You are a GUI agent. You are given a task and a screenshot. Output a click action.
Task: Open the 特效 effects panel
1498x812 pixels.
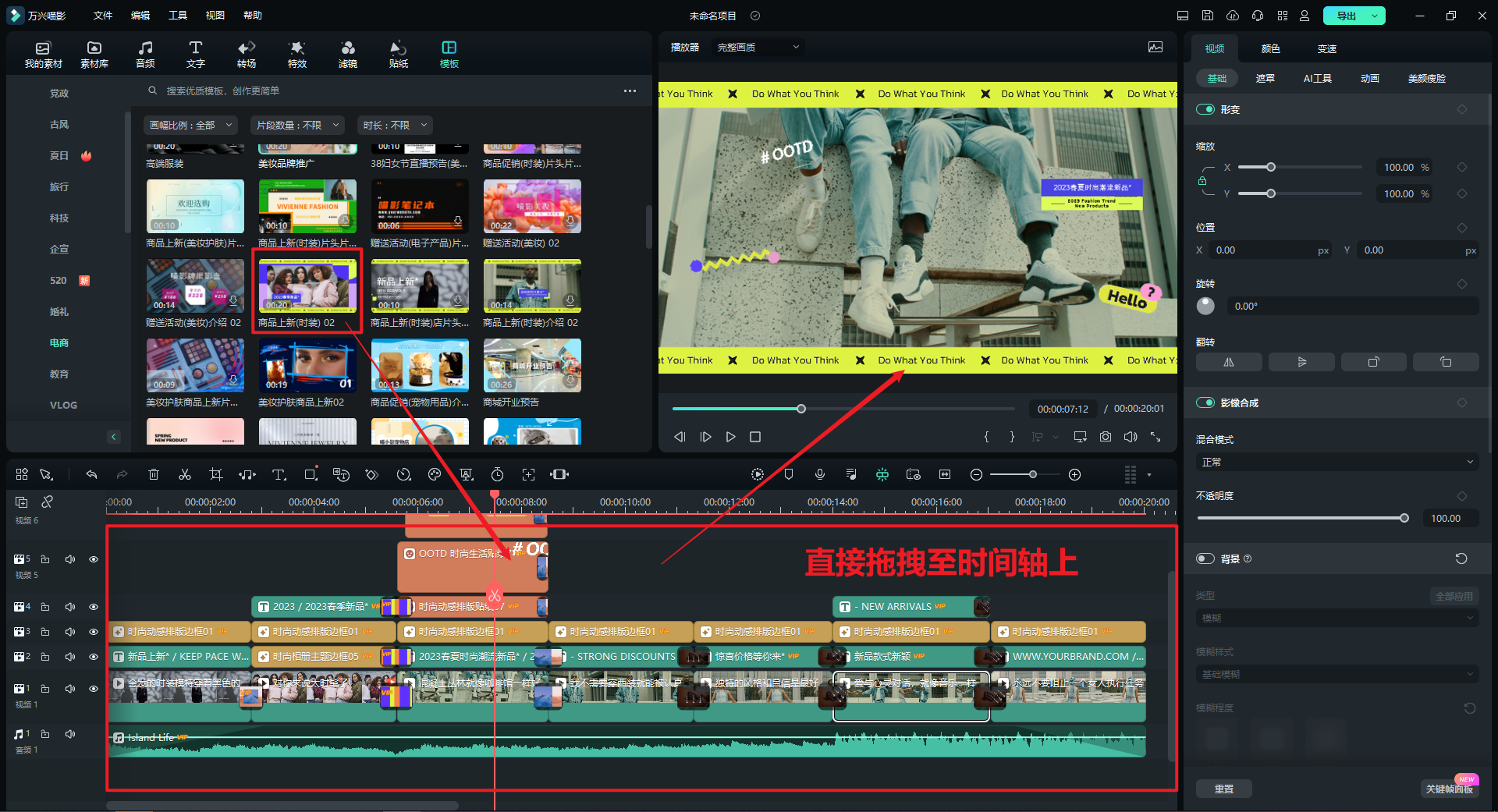(x=296, y=54)
